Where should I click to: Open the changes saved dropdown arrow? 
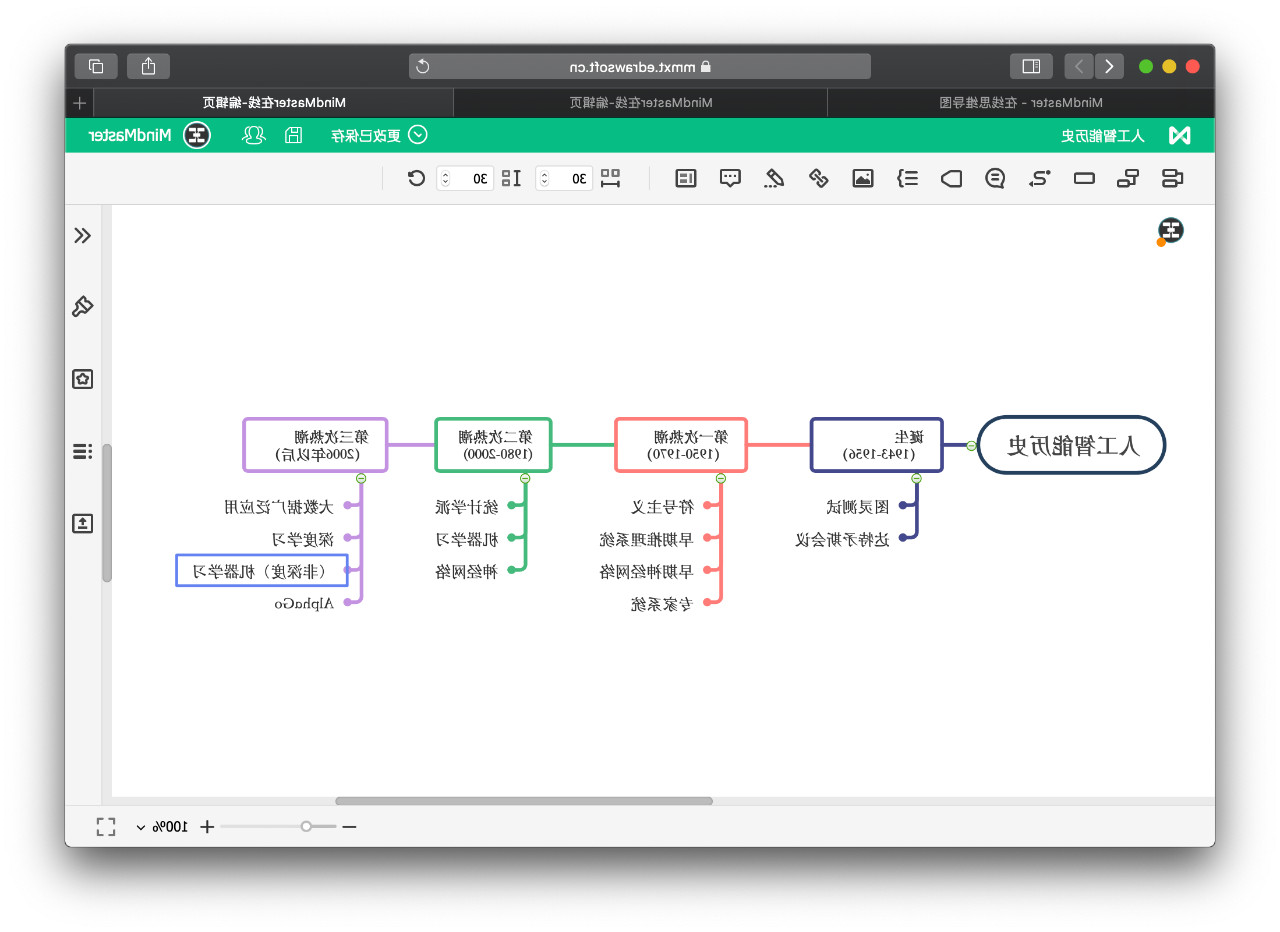[x=419, y=135]
